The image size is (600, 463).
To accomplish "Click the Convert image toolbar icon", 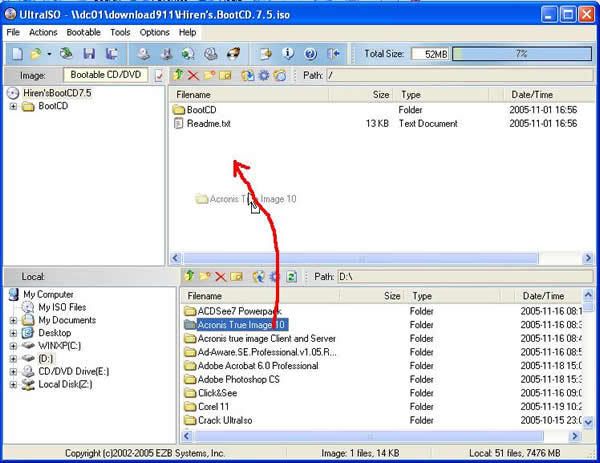I will (x=188, y=54).
